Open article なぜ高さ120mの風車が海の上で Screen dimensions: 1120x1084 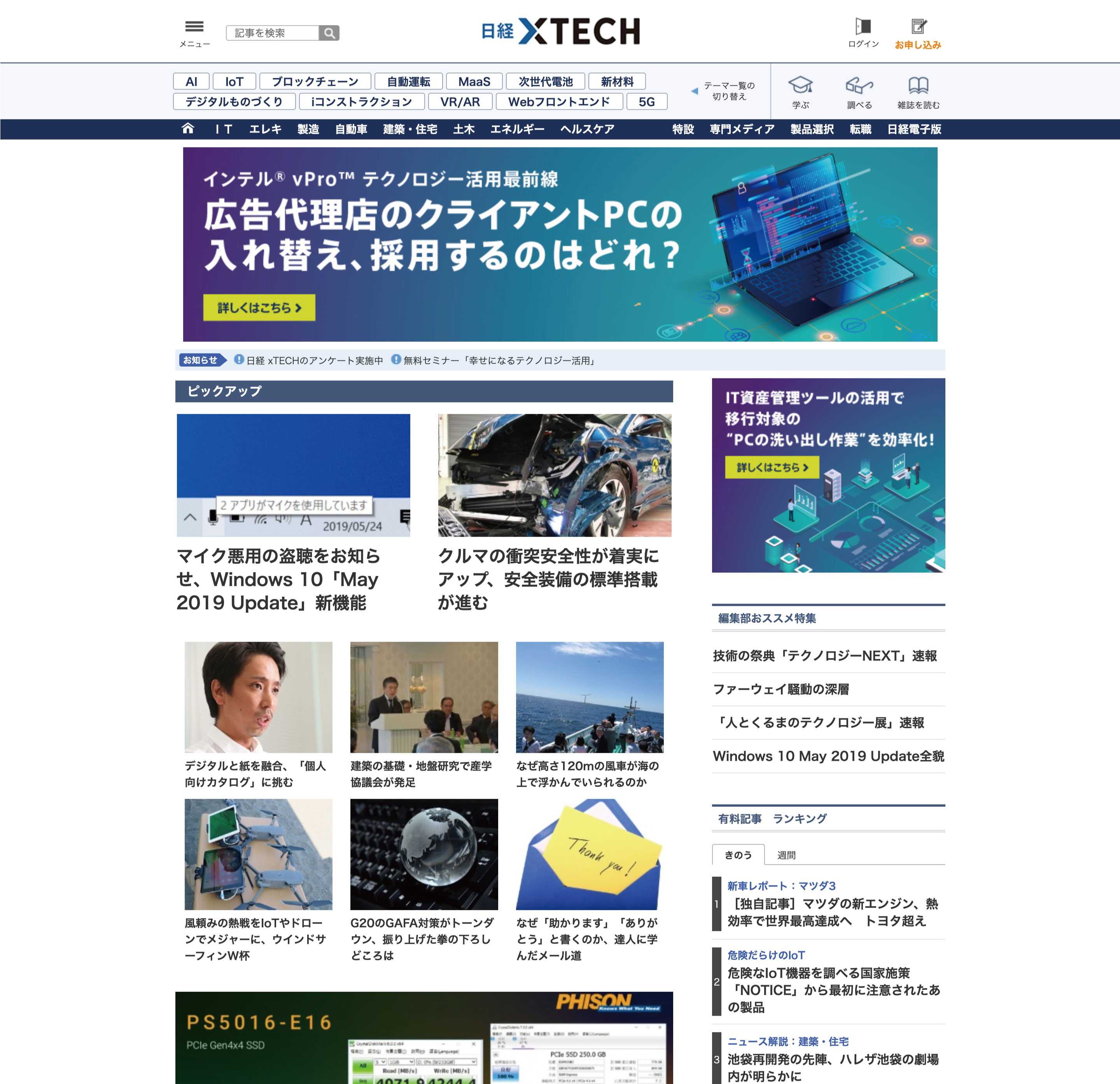(588, 774)
